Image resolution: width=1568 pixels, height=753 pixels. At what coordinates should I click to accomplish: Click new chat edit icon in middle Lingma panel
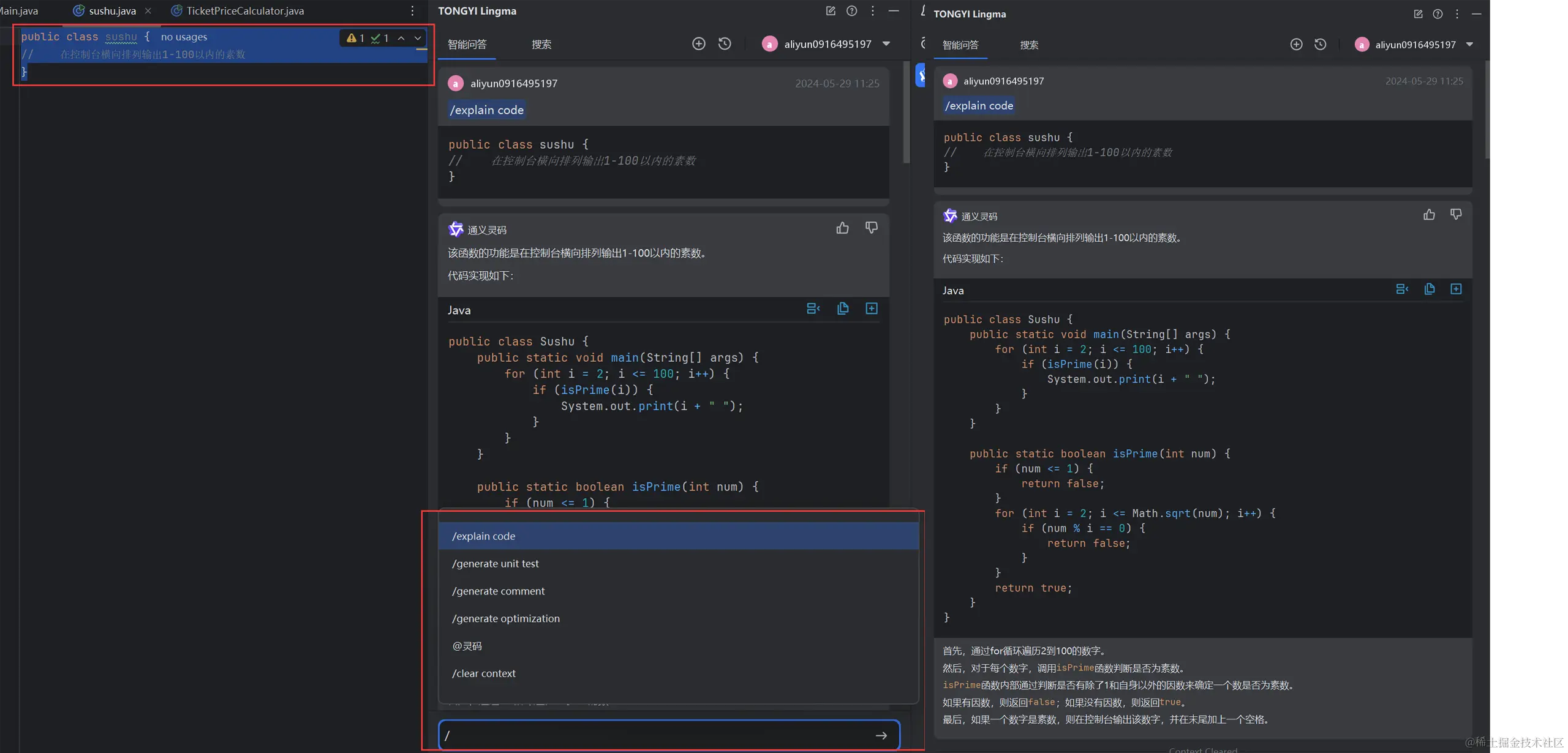click(x=831, y=11)
